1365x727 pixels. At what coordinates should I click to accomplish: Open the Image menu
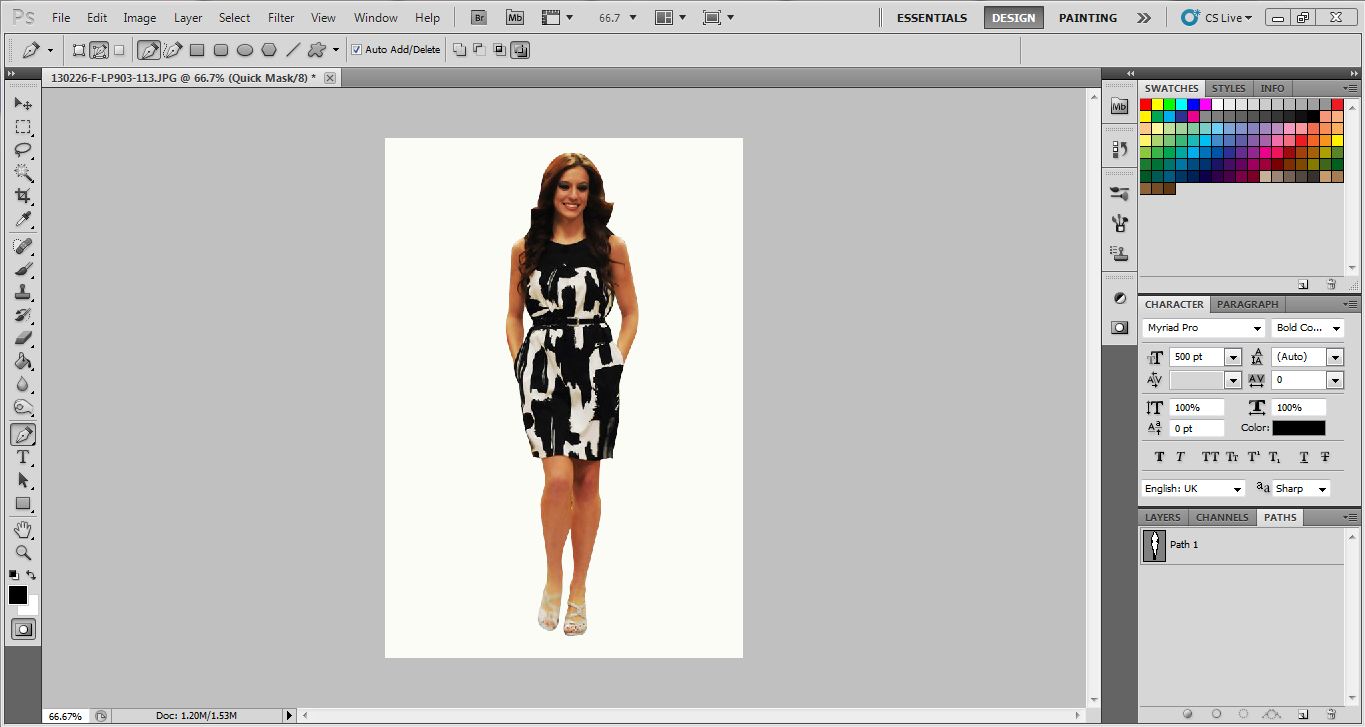tap(139, 18)
